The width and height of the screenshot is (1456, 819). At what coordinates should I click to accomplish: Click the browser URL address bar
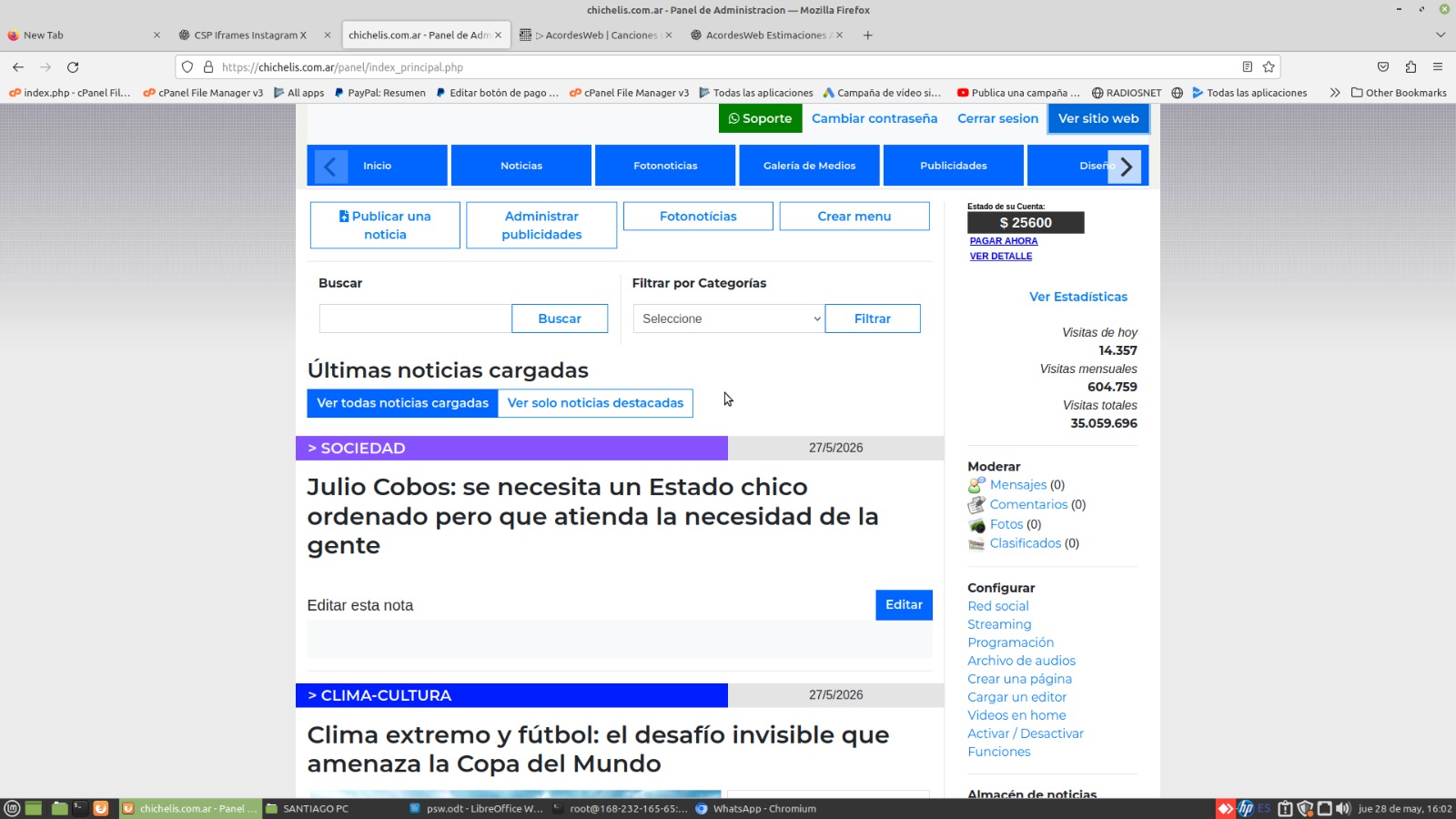coord(728,67)
